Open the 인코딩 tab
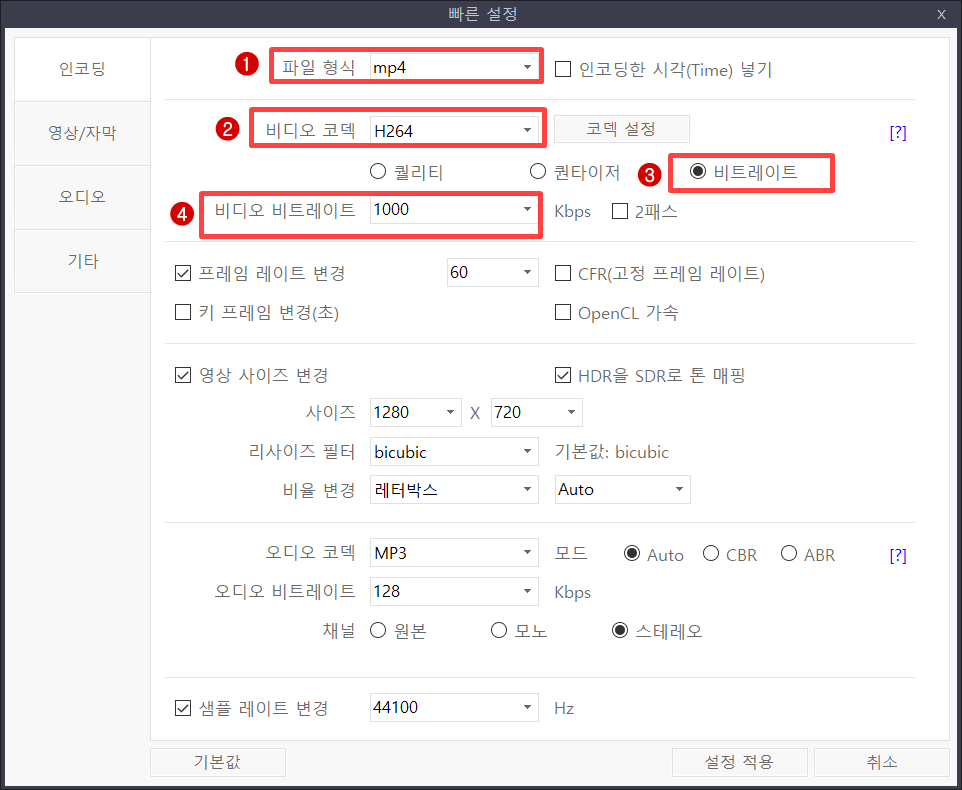Viewport: 962px width, 790px height. tap(82, 69)
